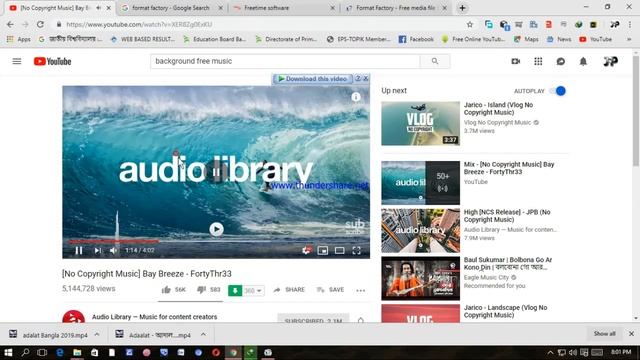Open a new browser tab
The width and height of the screenshot is (640, 360).
[462, 8]
